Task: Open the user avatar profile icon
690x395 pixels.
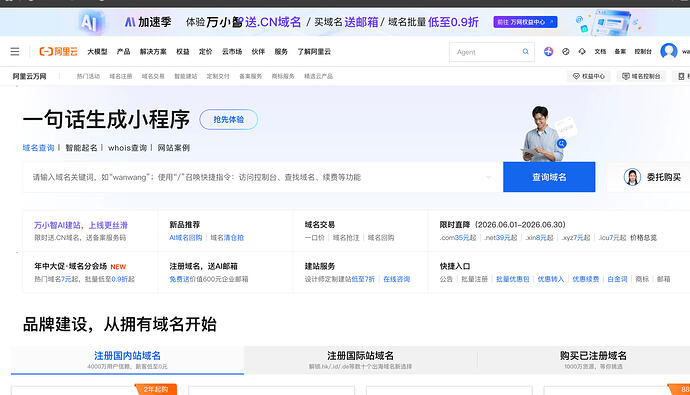Action: point(668,51)
